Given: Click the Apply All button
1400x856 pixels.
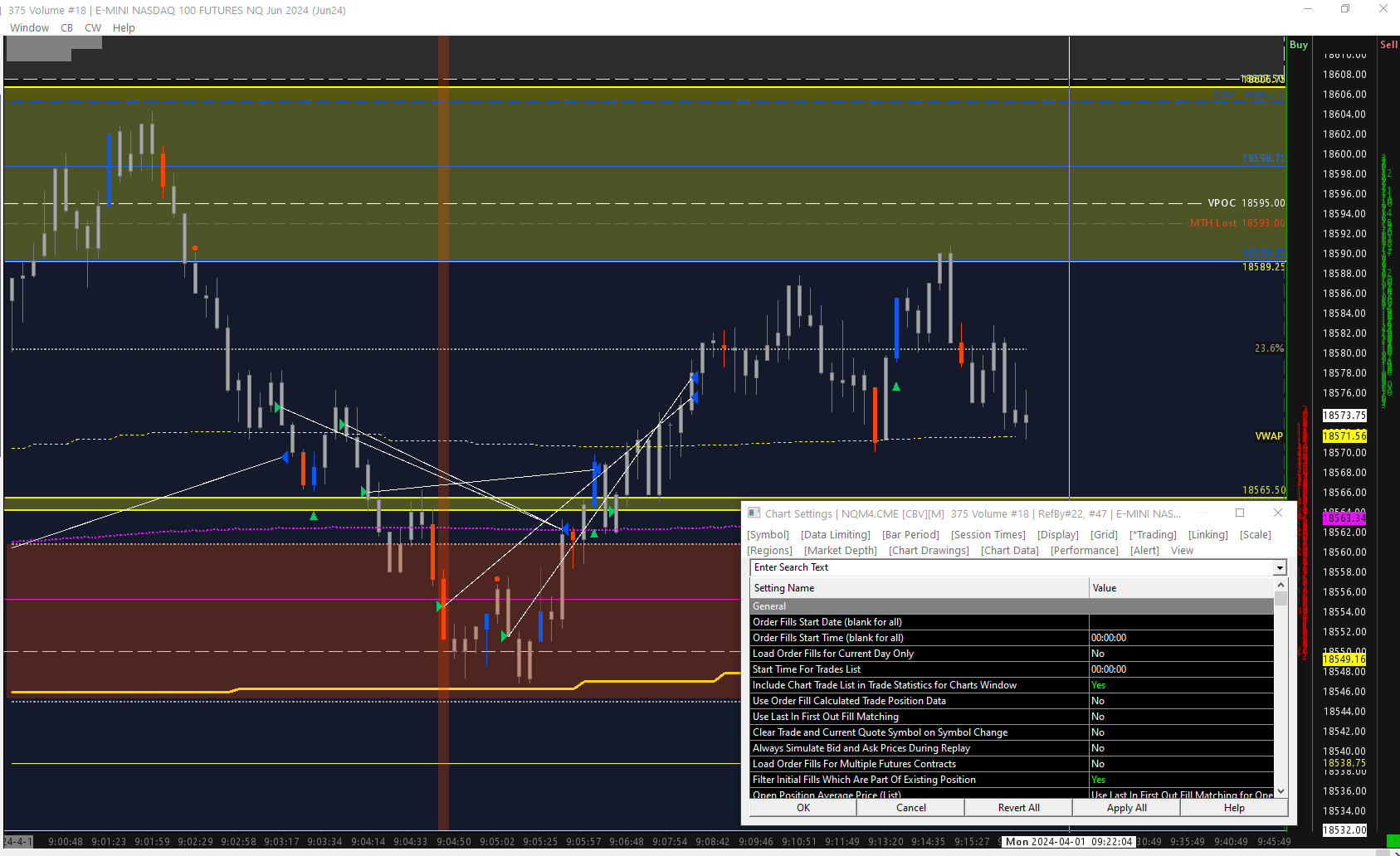Looking at the screenshot, I should coord(1127,808).
